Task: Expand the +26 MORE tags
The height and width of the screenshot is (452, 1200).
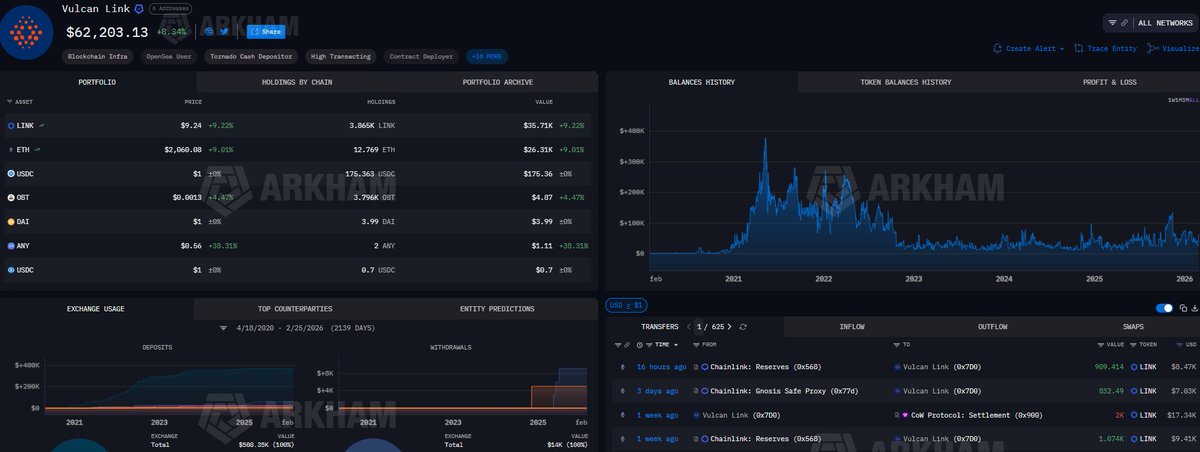Action: (485, 57)
